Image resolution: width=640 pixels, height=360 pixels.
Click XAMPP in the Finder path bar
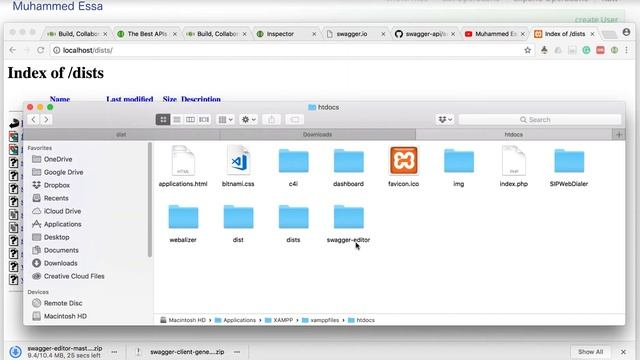[279, 320]
